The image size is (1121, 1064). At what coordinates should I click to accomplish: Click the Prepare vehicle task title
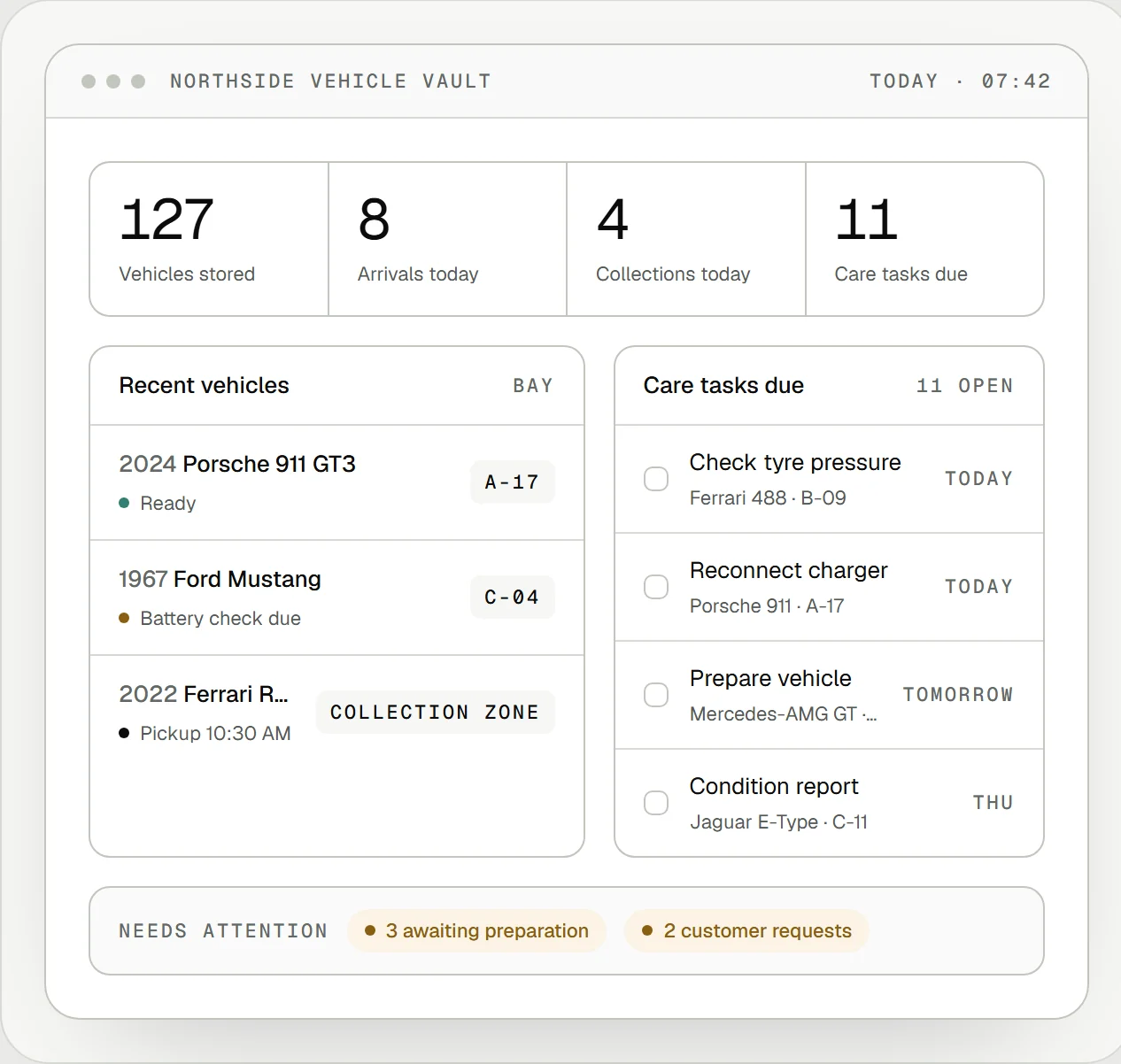770,678
